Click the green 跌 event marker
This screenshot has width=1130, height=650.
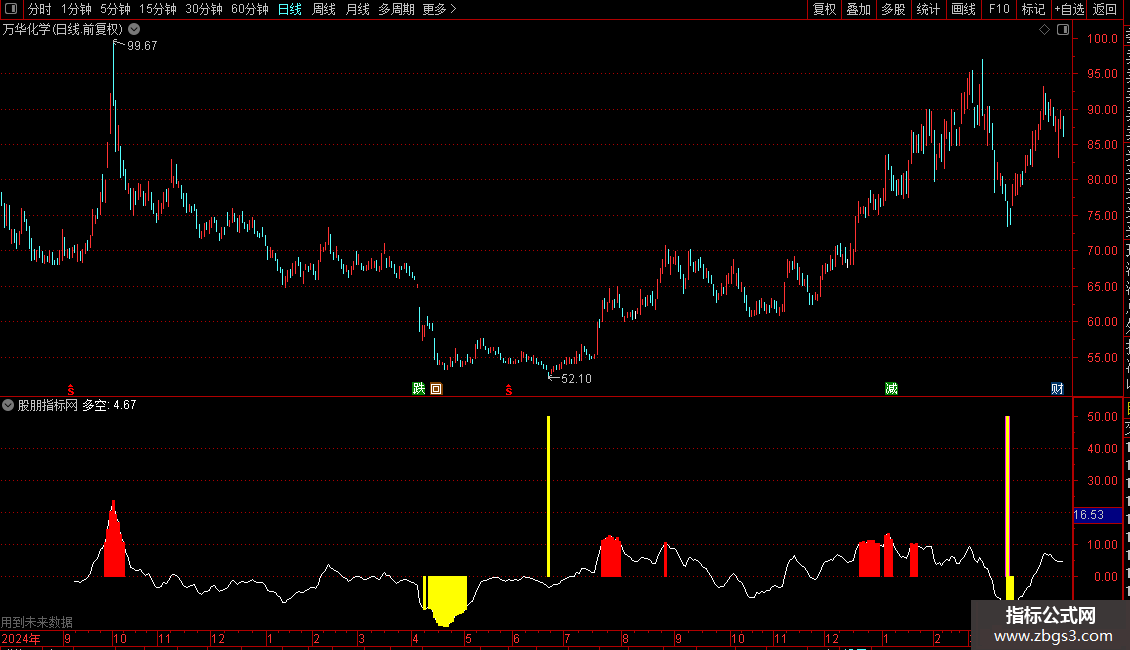pyautogui.click(x=419, y=388)
